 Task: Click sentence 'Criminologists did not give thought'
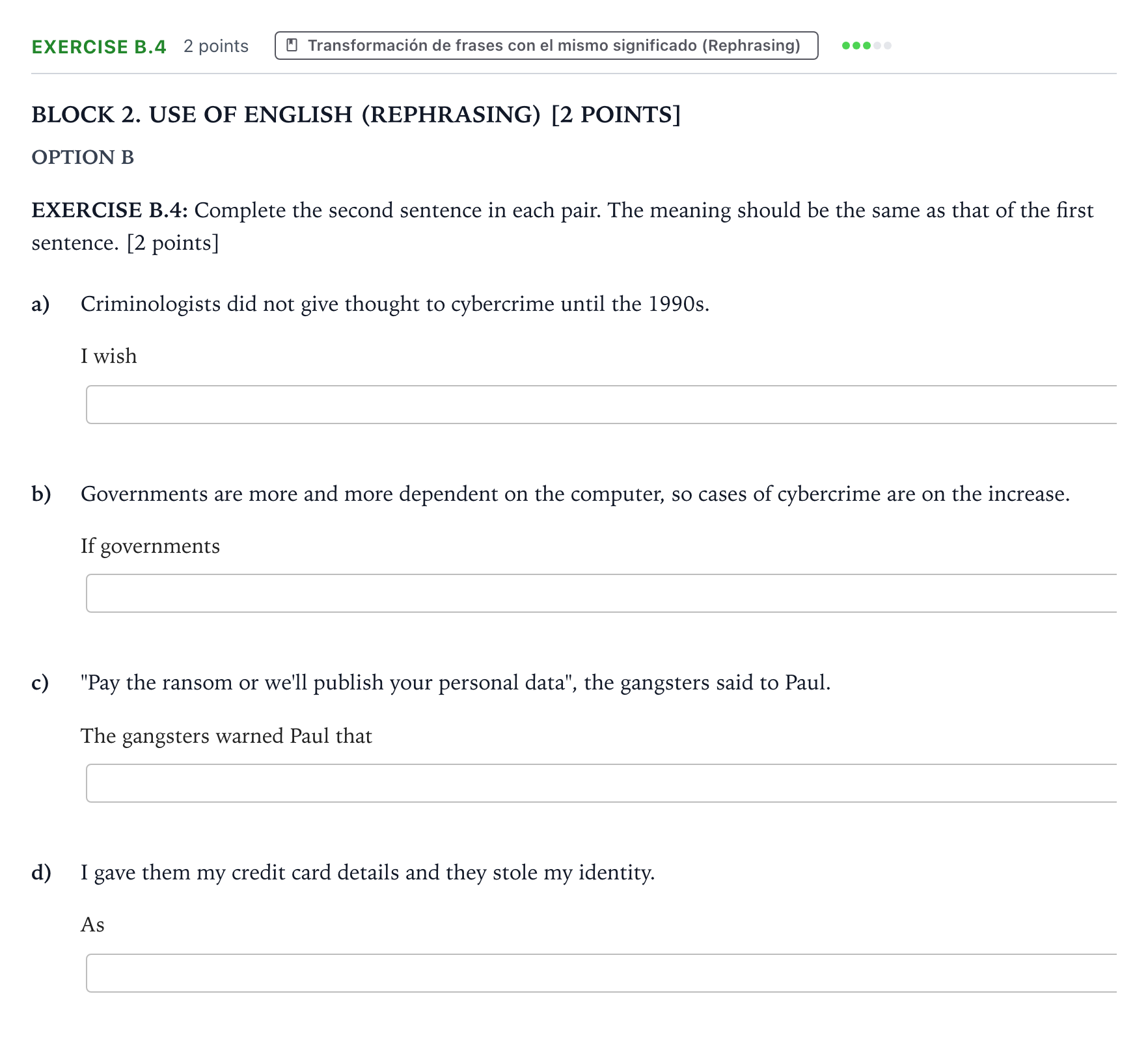(395, 304)
